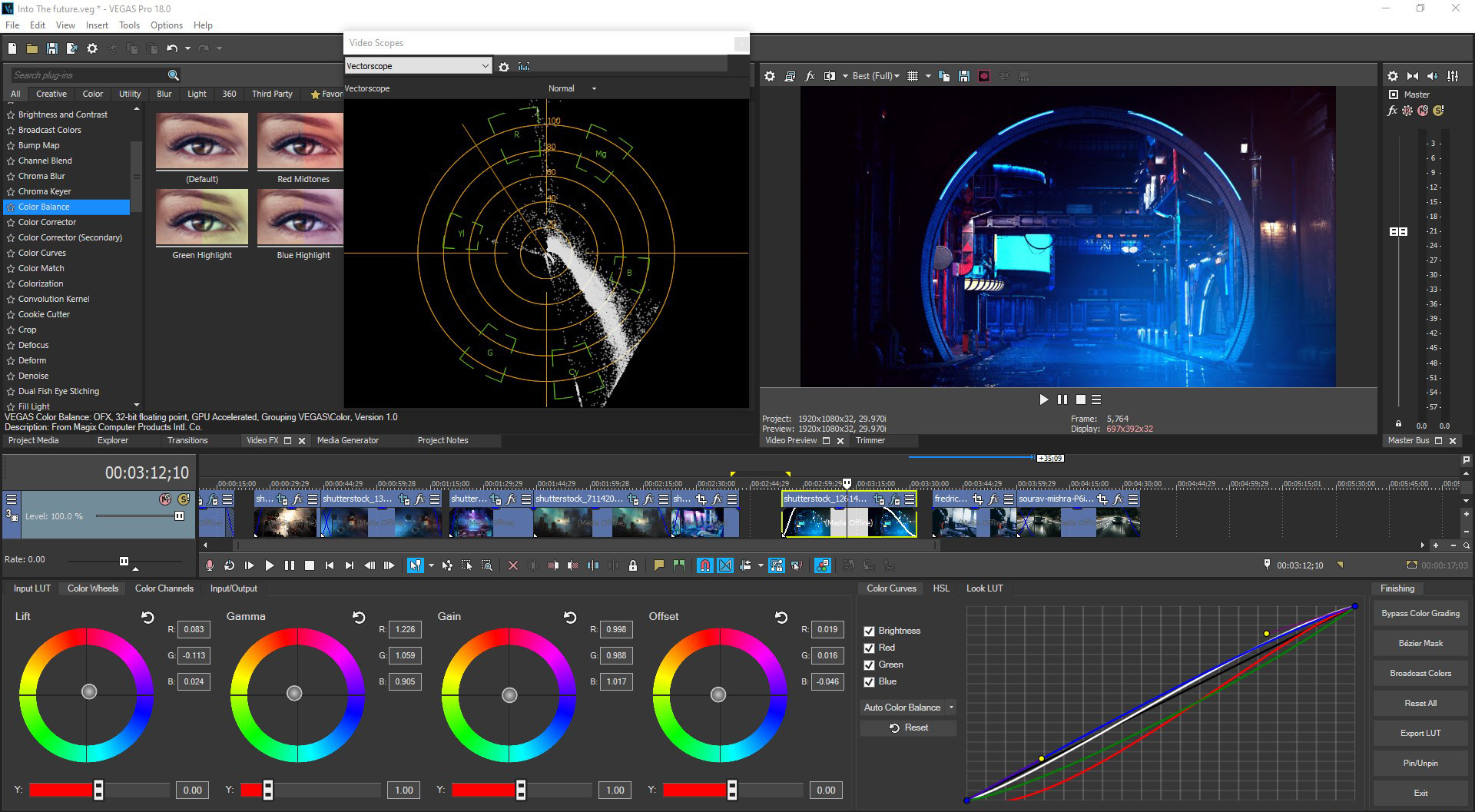Viewport: 1475px width, 812px height.
Task: Save a snapshot of the preview frame
Action: (x=963, y=75)
